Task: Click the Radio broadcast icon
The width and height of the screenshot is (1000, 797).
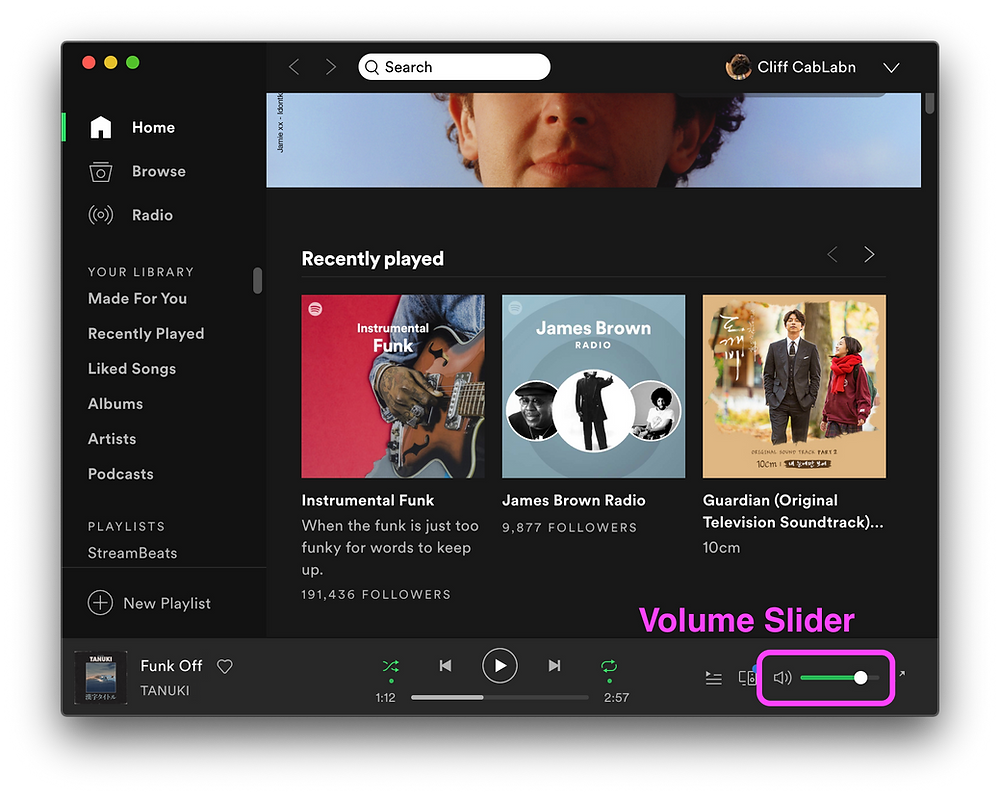Action: [101, 215]
